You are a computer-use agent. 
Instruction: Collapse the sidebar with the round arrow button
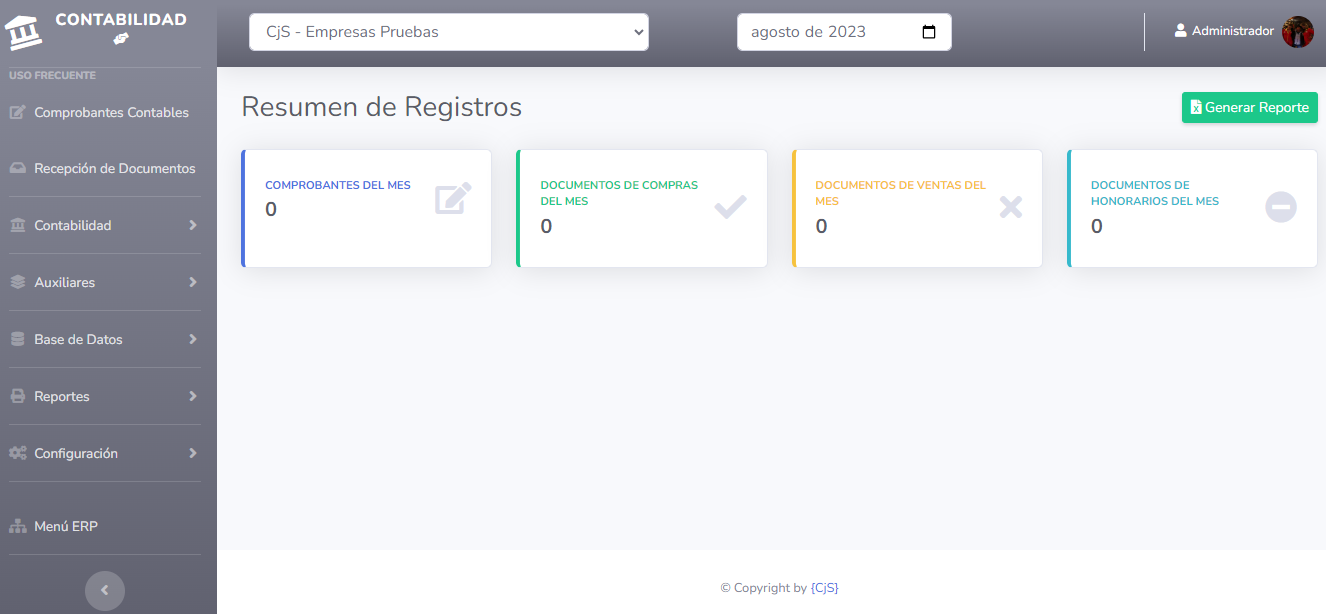(105, 590)
